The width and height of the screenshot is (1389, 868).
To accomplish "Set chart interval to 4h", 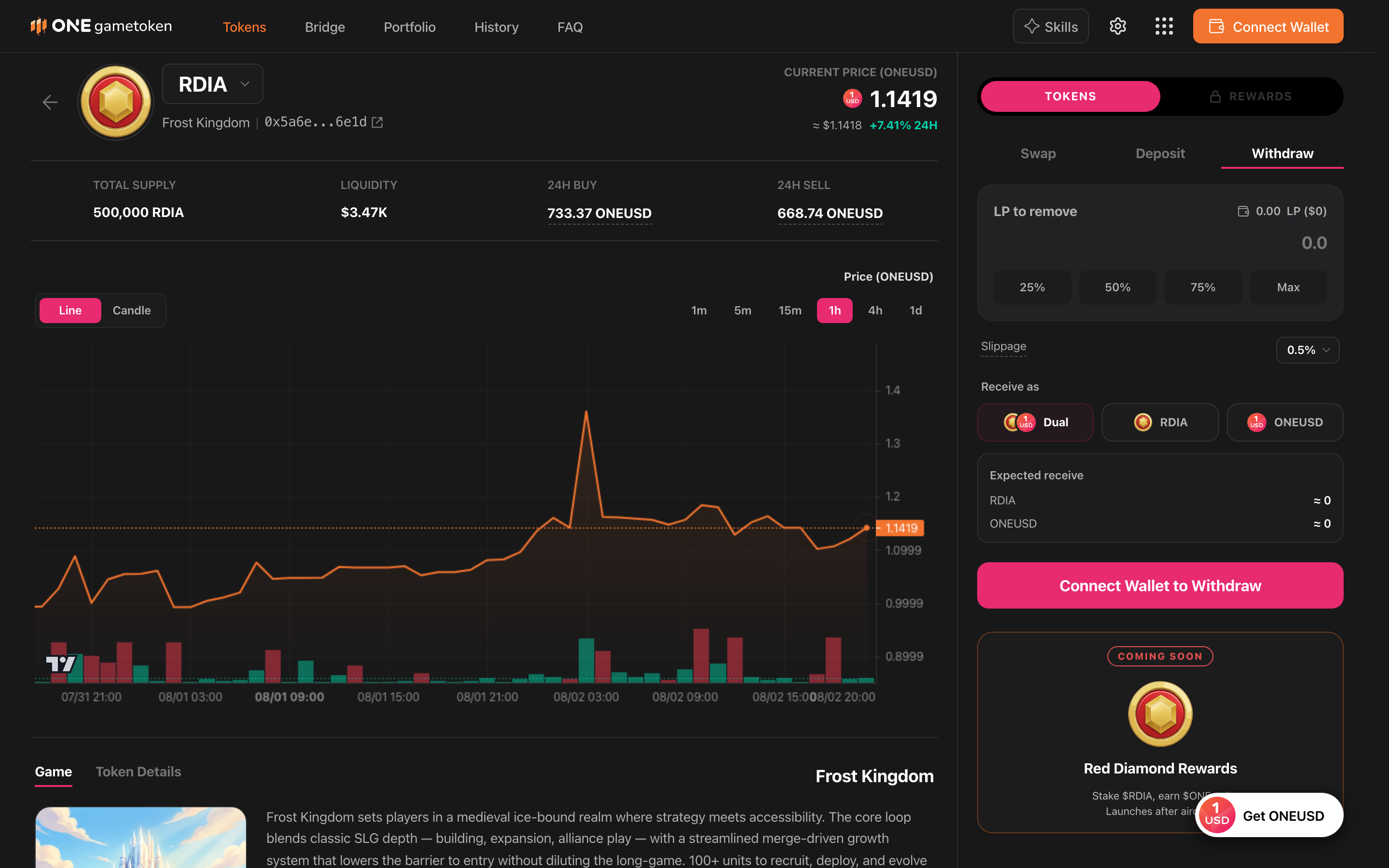I will tap(875, 311).
